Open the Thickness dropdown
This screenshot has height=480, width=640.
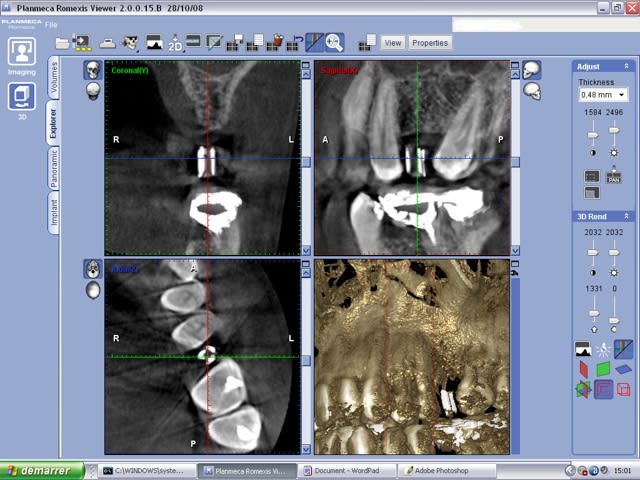pyautogui.click(x=603, y=95)
